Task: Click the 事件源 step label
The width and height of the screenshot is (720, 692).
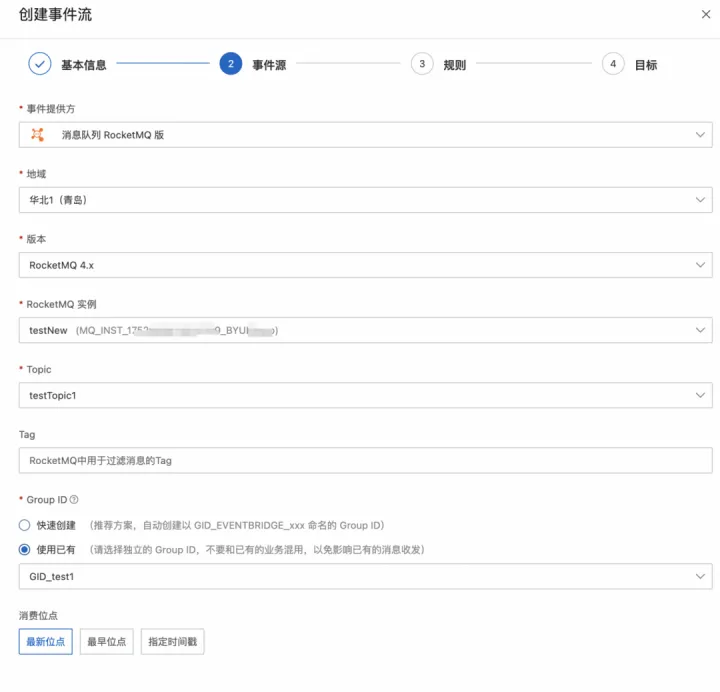Action: tap(270, 65)
